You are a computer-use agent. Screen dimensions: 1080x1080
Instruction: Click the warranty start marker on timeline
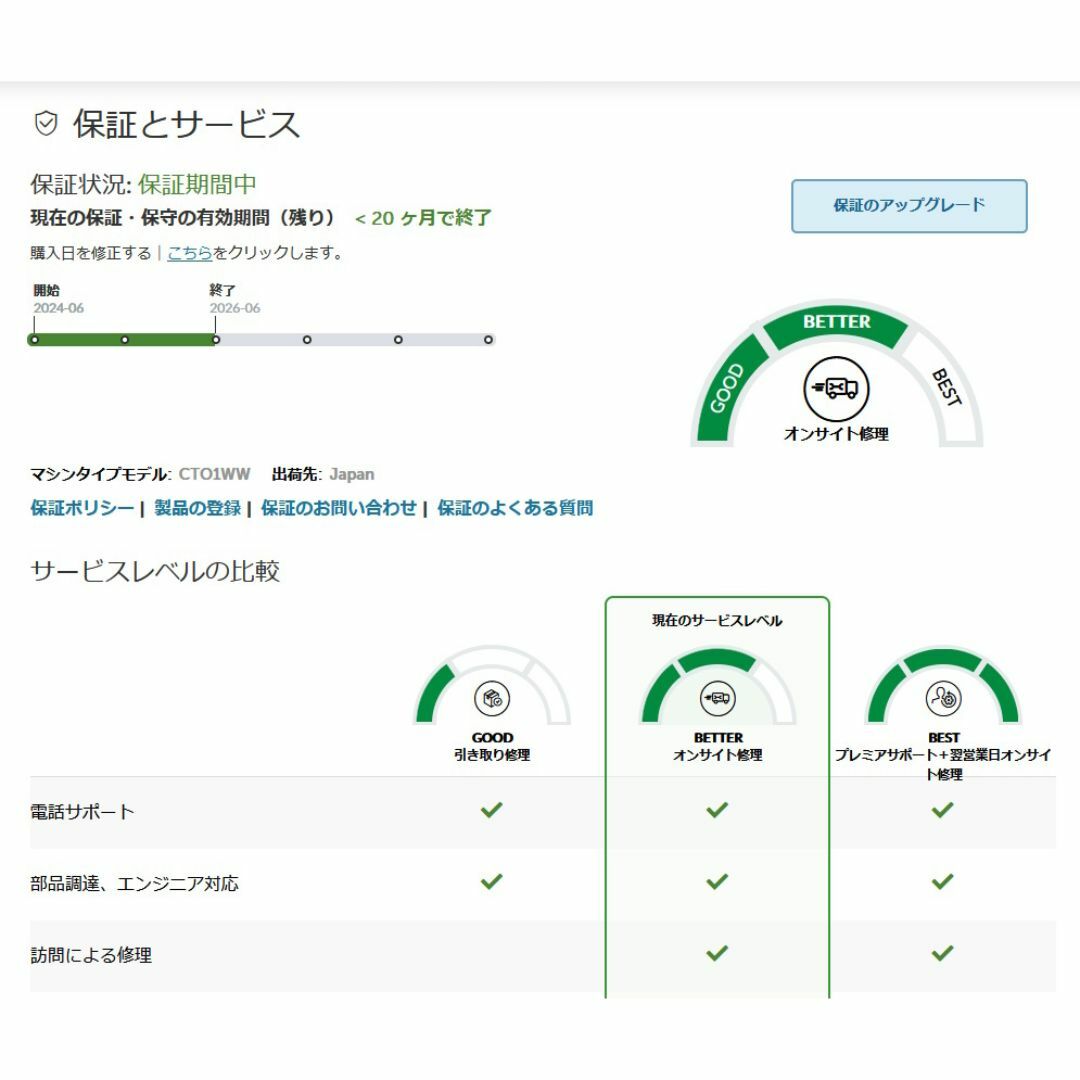point(34,340)
